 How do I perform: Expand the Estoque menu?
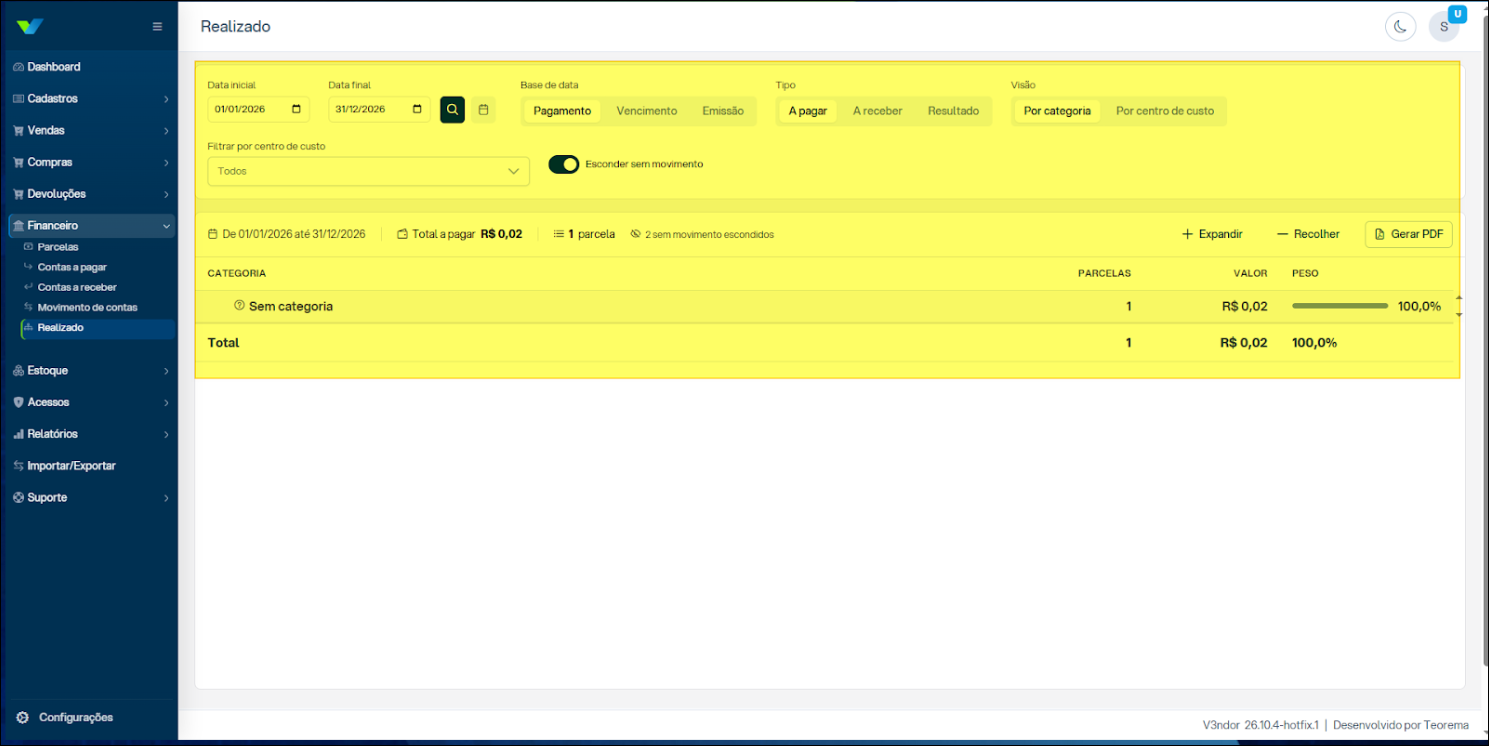(x=89, y=371)
